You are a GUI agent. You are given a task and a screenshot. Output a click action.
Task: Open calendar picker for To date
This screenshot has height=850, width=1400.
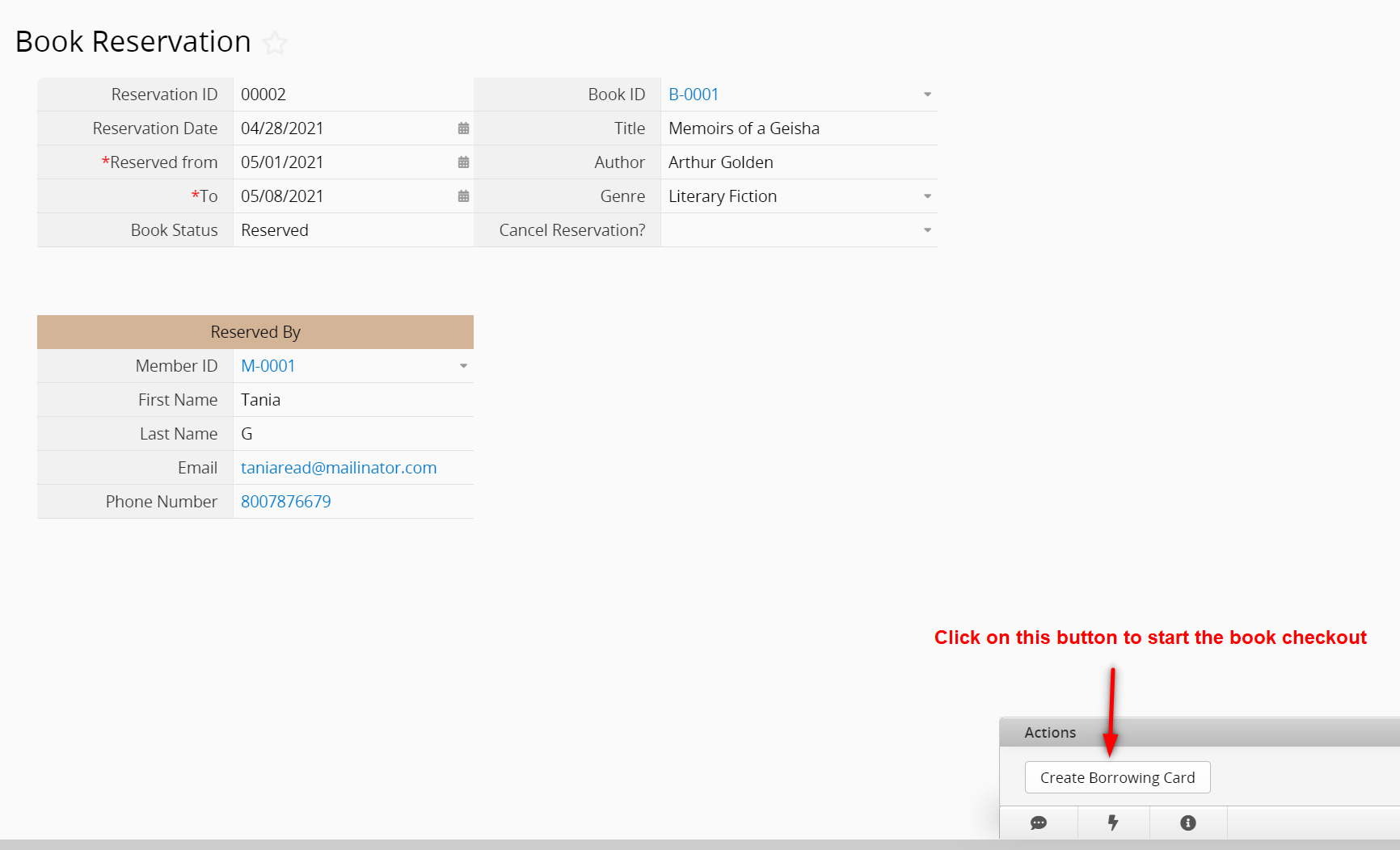(x=463, y=196)
